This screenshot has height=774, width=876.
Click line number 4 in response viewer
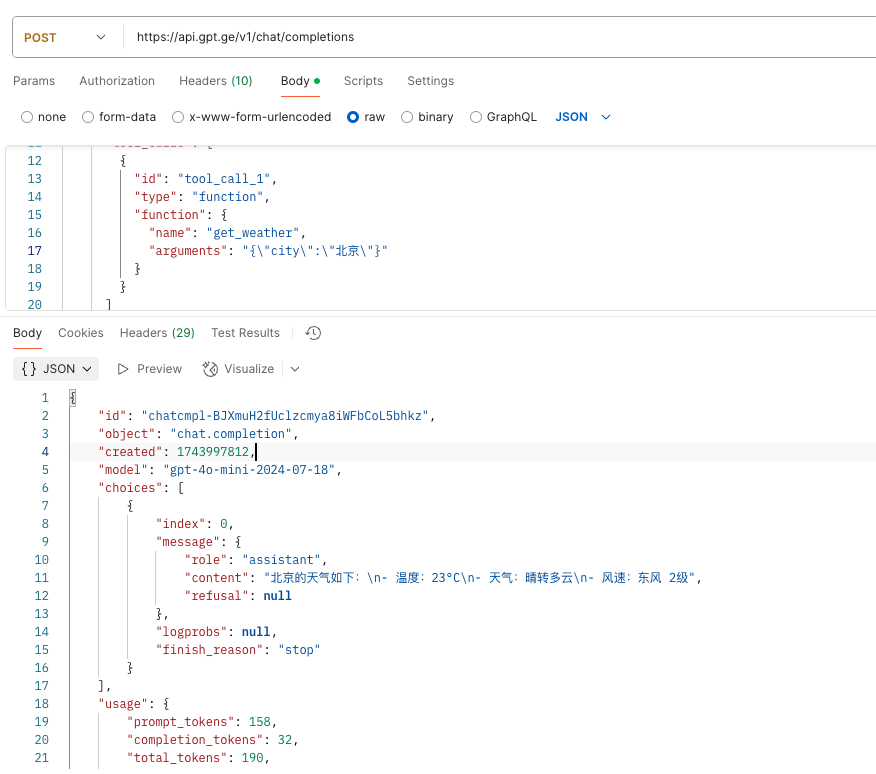[45, 452]
